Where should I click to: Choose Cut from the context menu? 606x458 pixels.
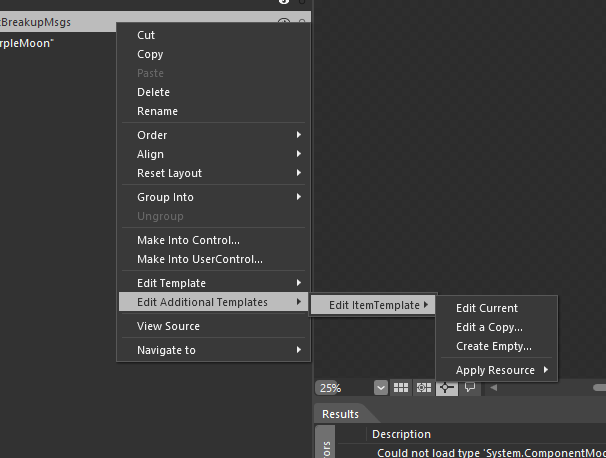click(x=146, y=35)
